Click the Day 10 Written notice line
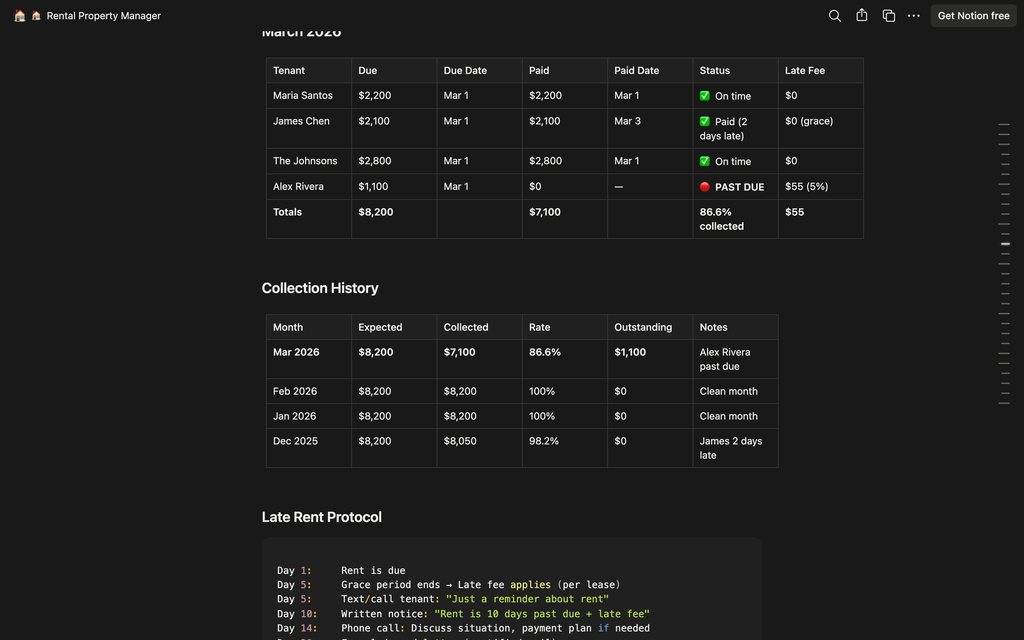Screen dimensions: 1024x640 click(x=463, y=614)
